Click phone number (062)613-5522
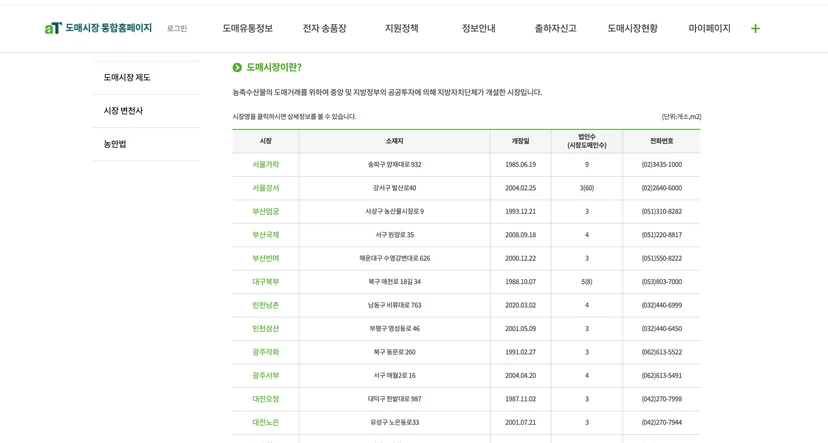The height and width of the screenshot is (443, 828). click(x=662, y=352)
